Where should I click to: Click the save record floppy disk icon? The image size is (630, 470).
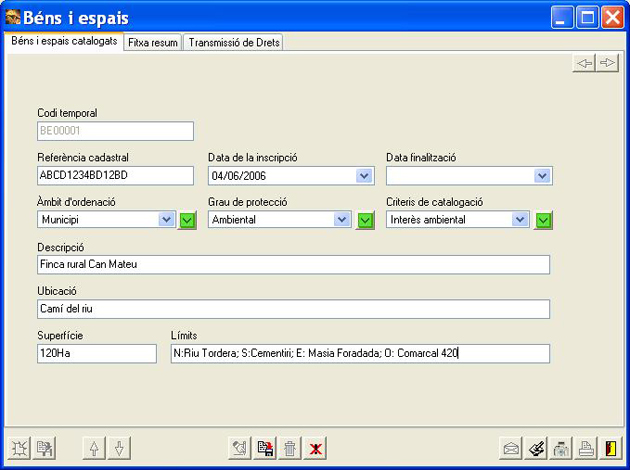(x=265, y=448)
